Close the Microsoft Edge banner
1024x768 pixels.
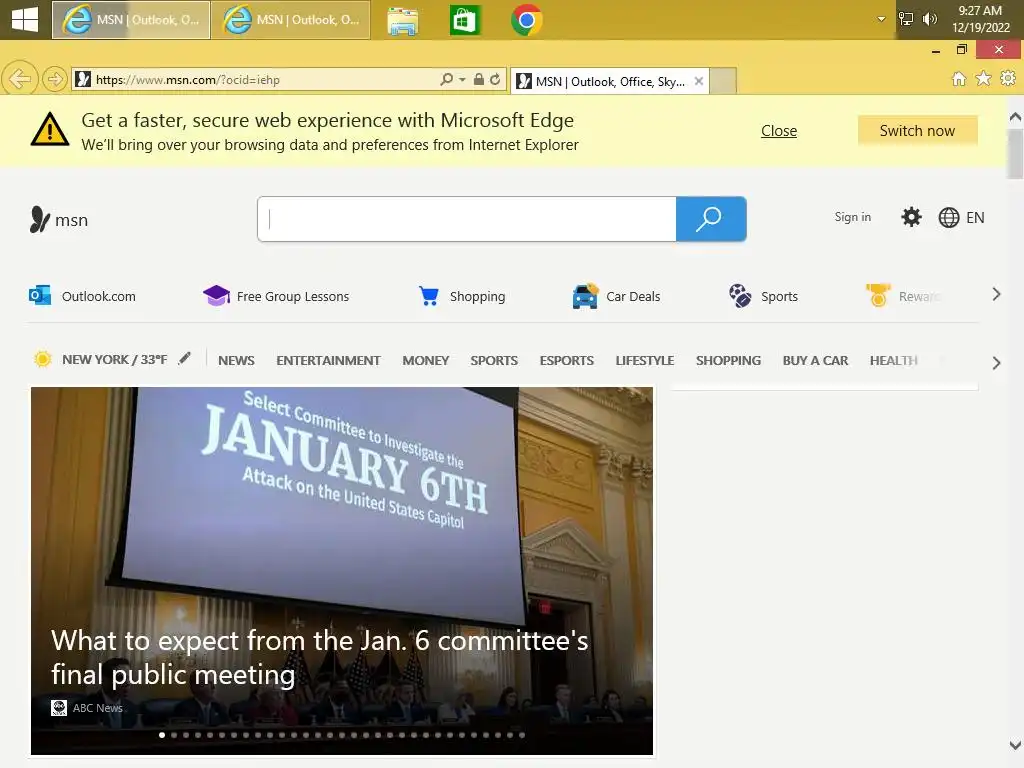pos(778,131)
